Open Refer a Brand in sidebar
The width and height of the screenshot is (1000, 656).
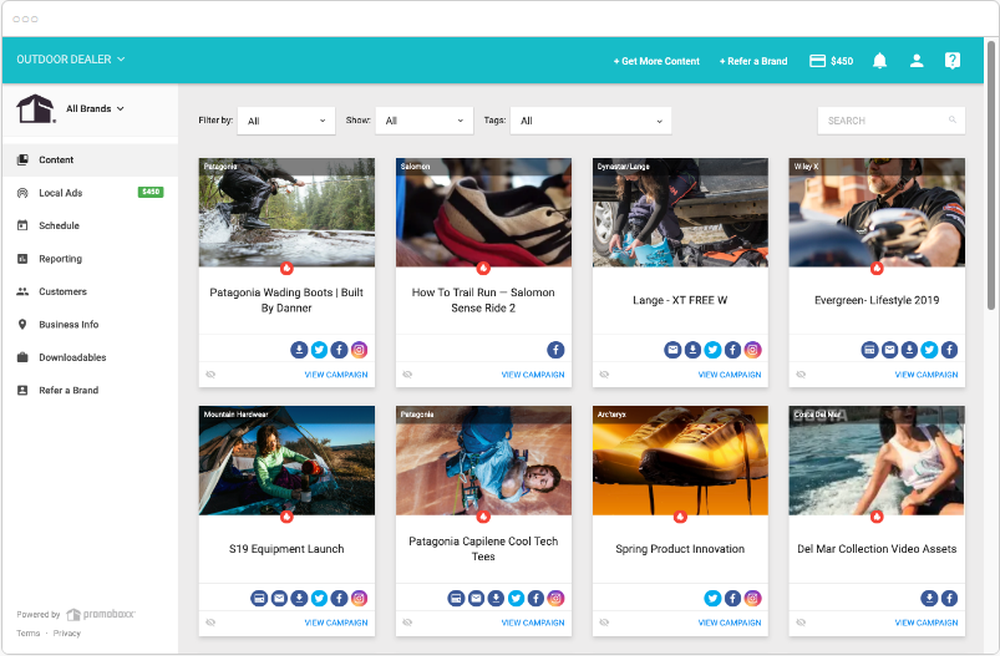coord(91,390)
